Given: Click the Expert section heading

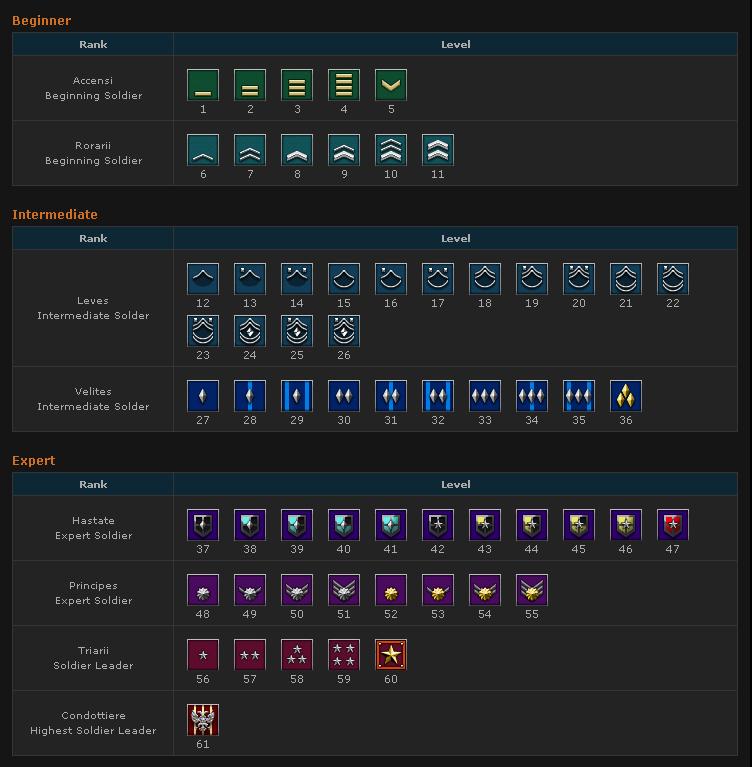Looking at the screenshot, I should (34, 461).
